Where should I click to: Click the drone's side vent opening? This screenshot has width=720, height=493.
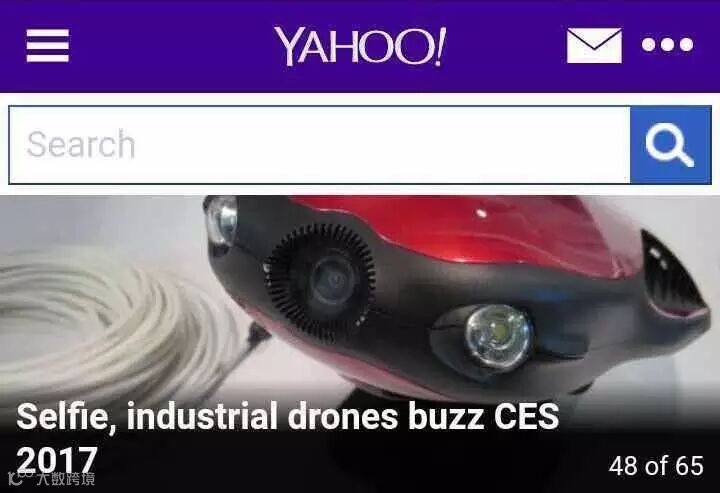point(672,272)
